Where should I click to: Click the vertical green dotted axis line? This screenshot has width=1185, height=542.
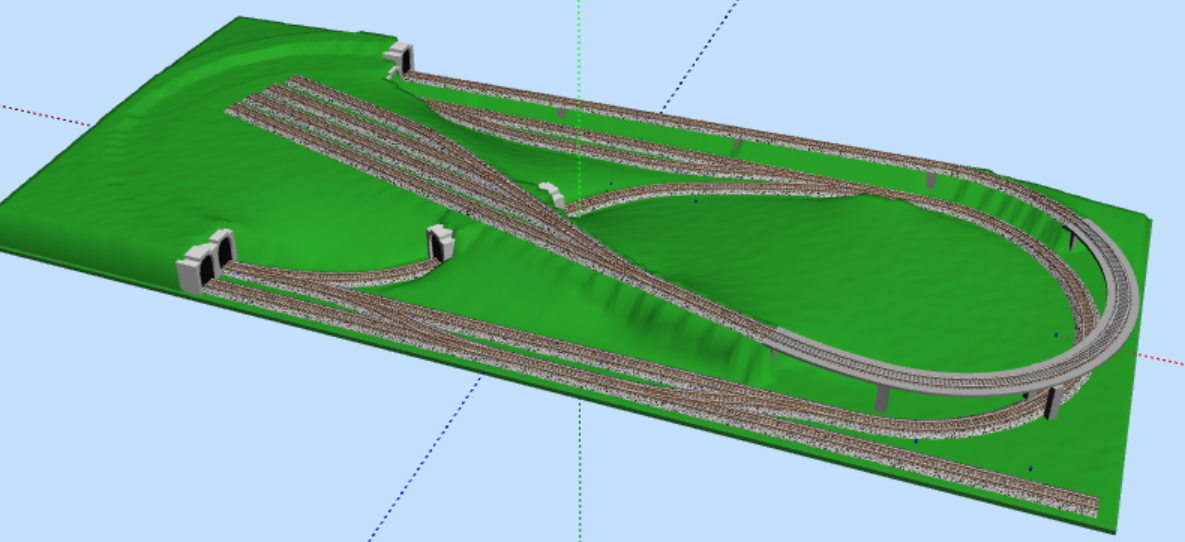click(579, 40)
